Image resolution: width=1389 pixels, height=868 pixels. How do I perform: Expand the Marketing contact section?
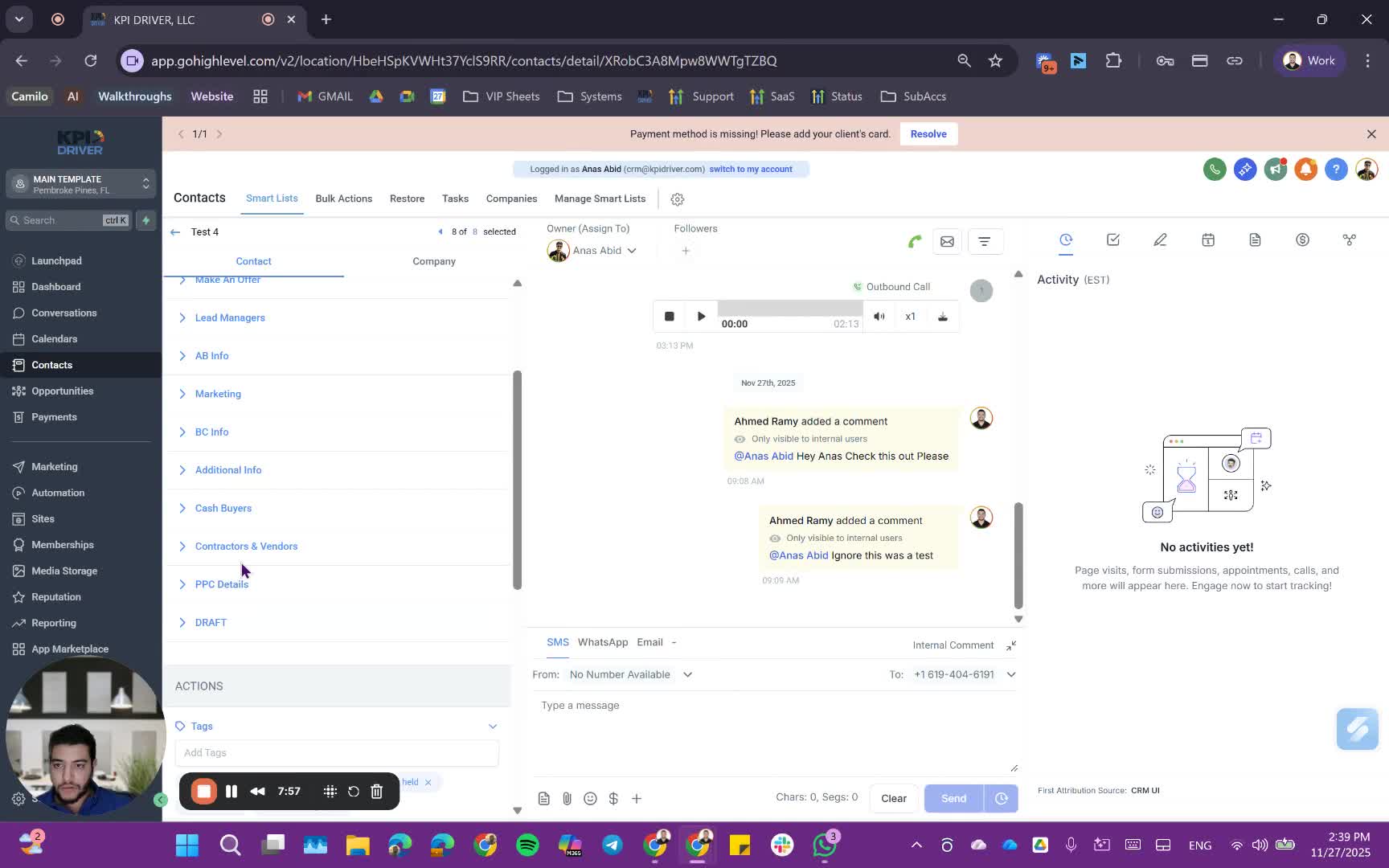point(218,394)
